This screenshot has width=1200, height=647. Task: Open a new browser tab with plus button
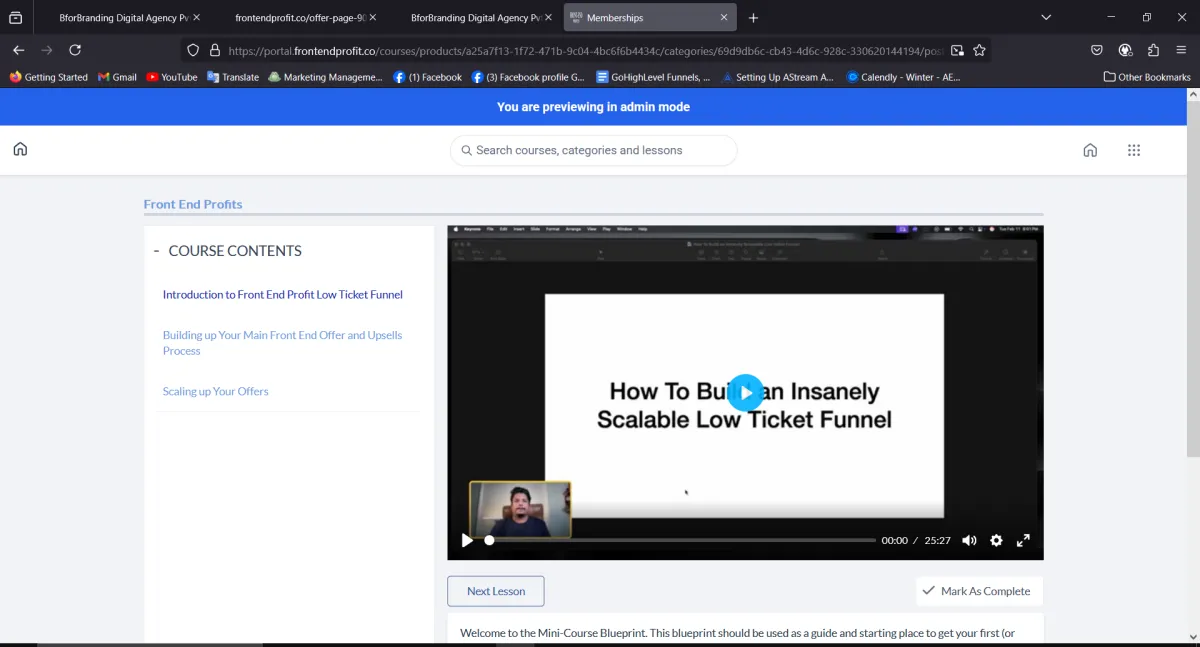(753, 18)
